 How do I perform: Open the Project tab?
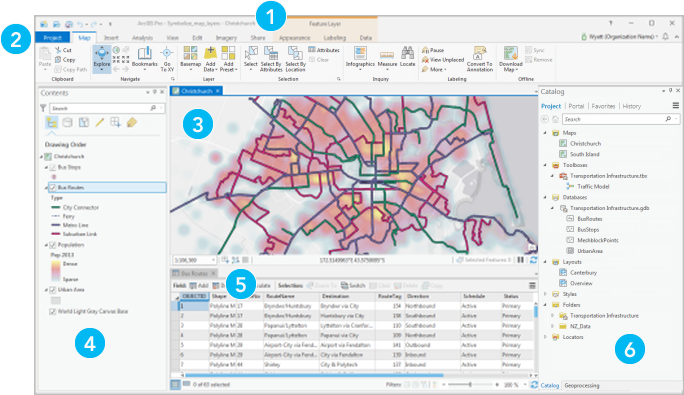pos(52,38)
